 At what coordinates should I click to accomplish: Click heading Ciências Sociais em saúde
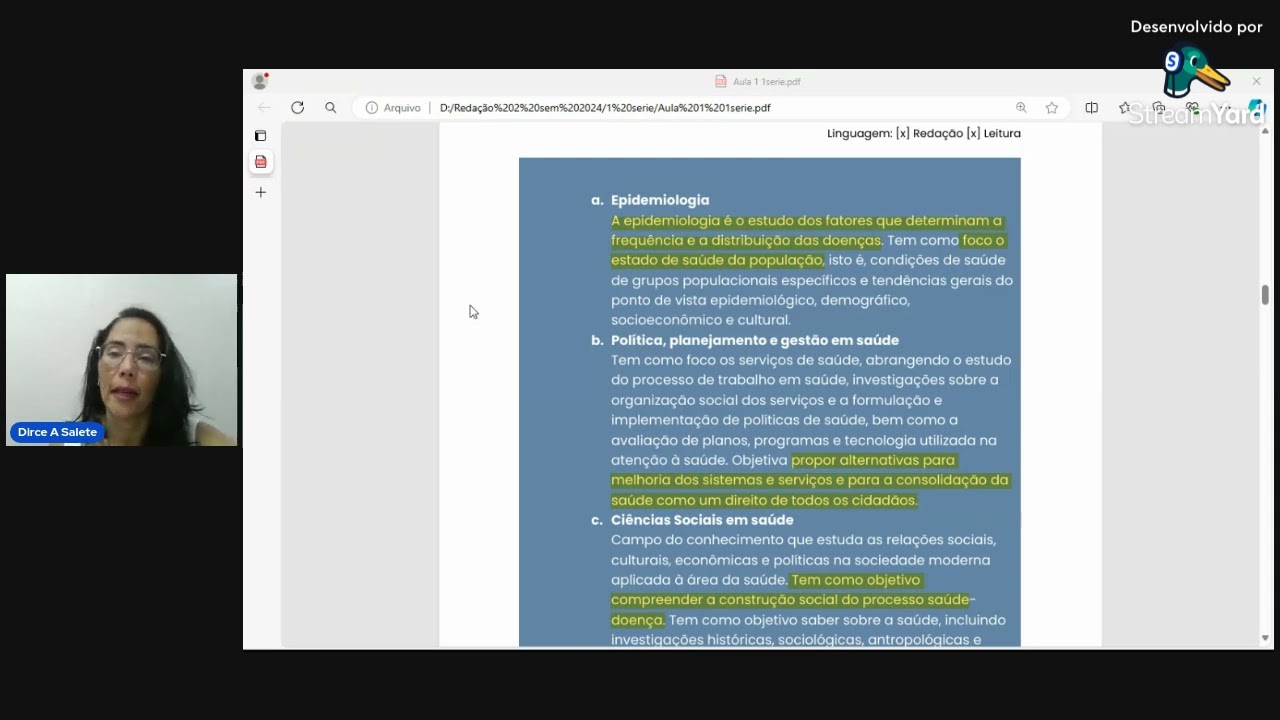[702, 520]
